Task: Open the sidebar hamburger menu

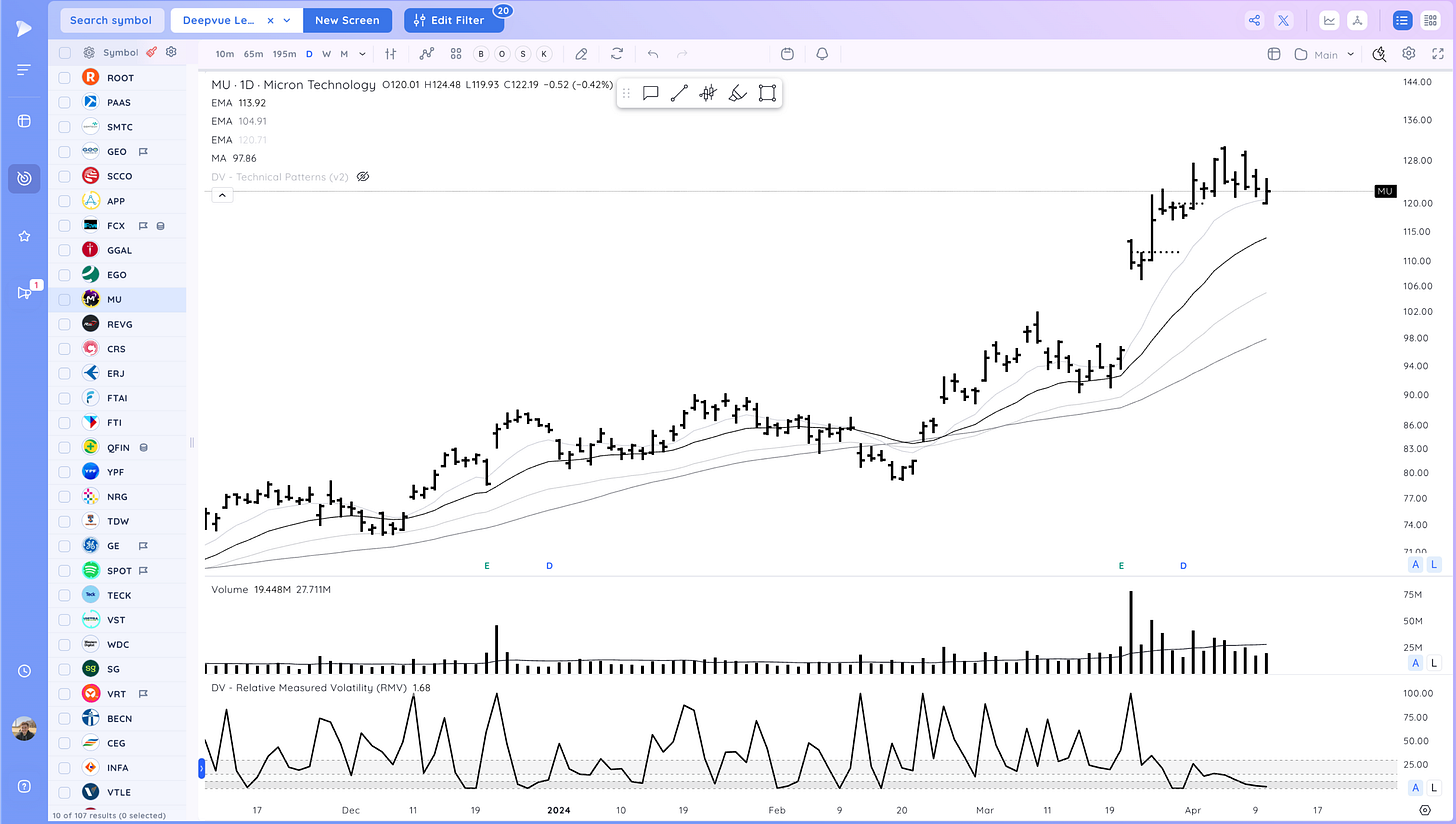Action: point(24,69)
